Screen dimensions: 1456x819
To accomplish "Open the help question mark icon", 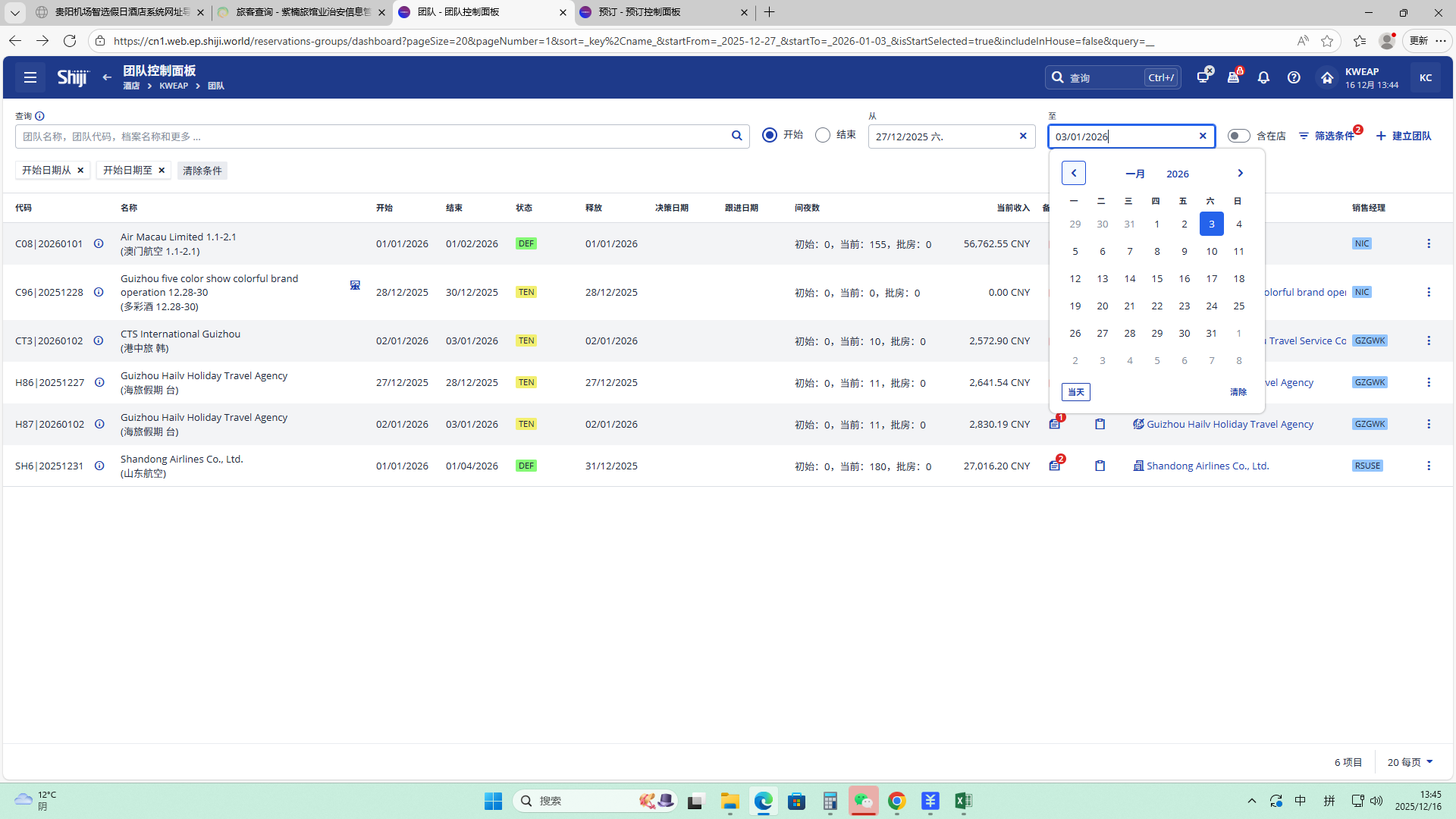I will point(1294,77).
